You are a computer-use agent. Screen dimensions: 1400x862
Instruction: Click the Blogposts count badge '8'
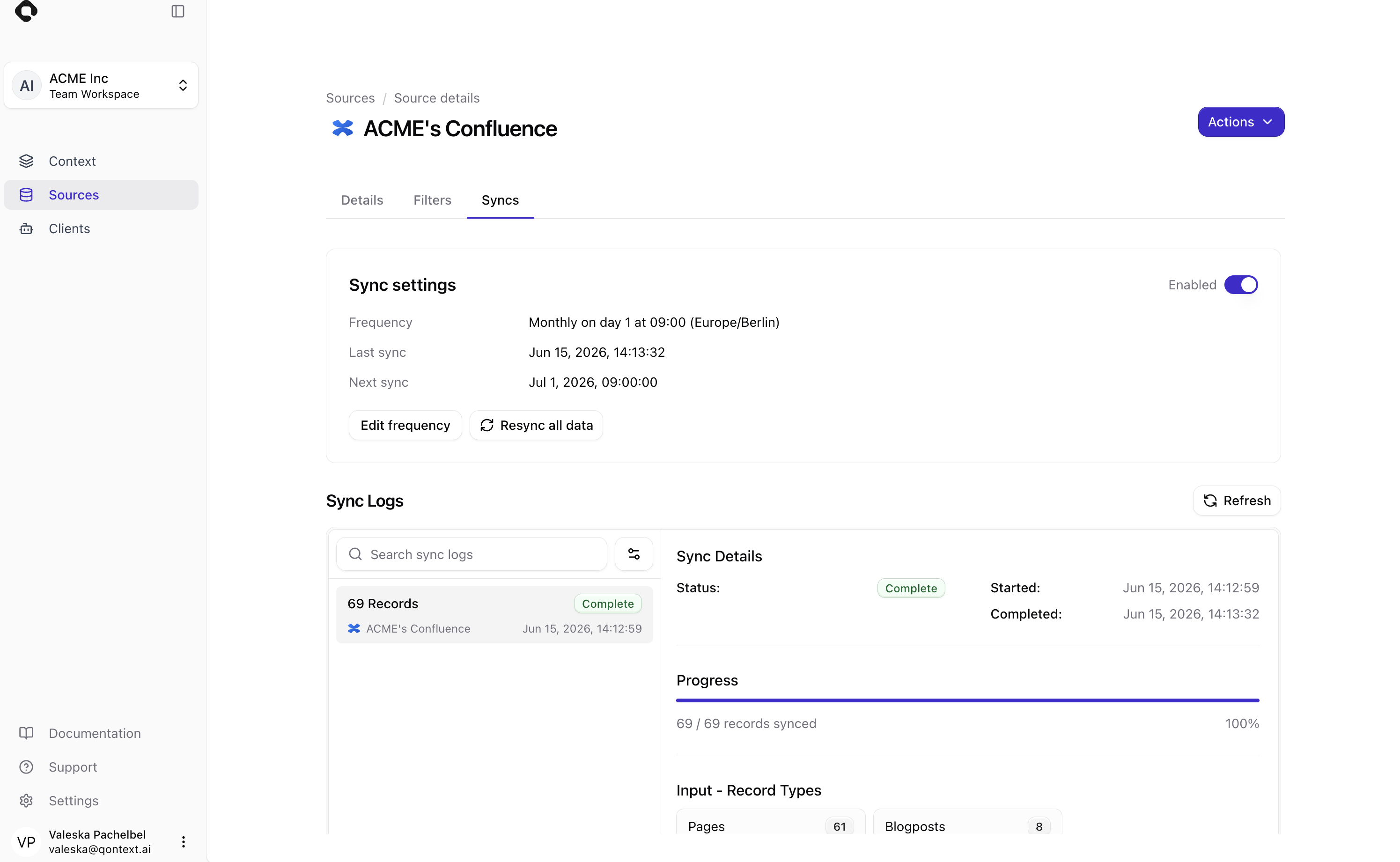1039,827
